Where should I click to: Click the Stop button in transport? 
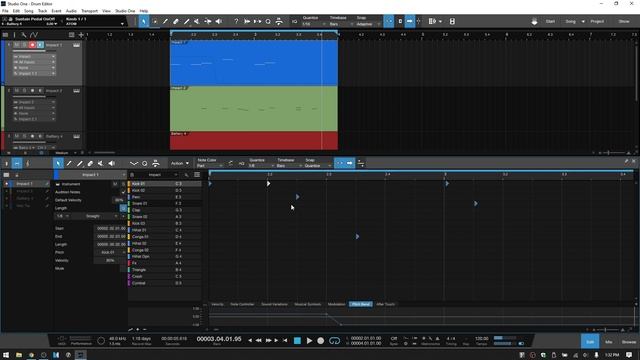(x=297, y=340)
